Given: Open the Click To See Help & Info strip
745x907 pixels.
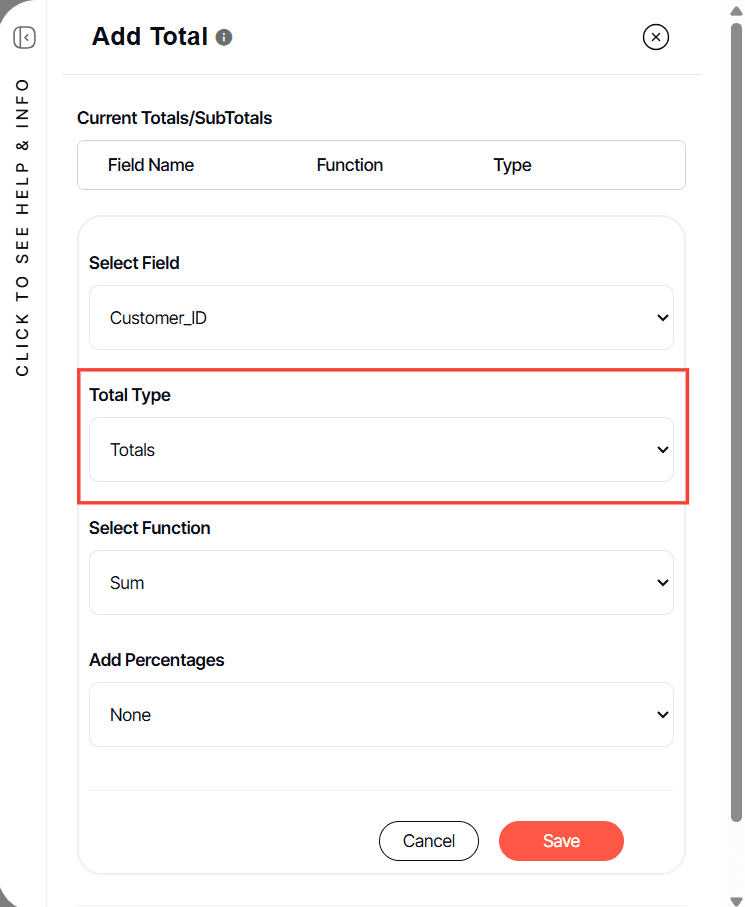Looking at the screenshot, I should click(23, 226).
